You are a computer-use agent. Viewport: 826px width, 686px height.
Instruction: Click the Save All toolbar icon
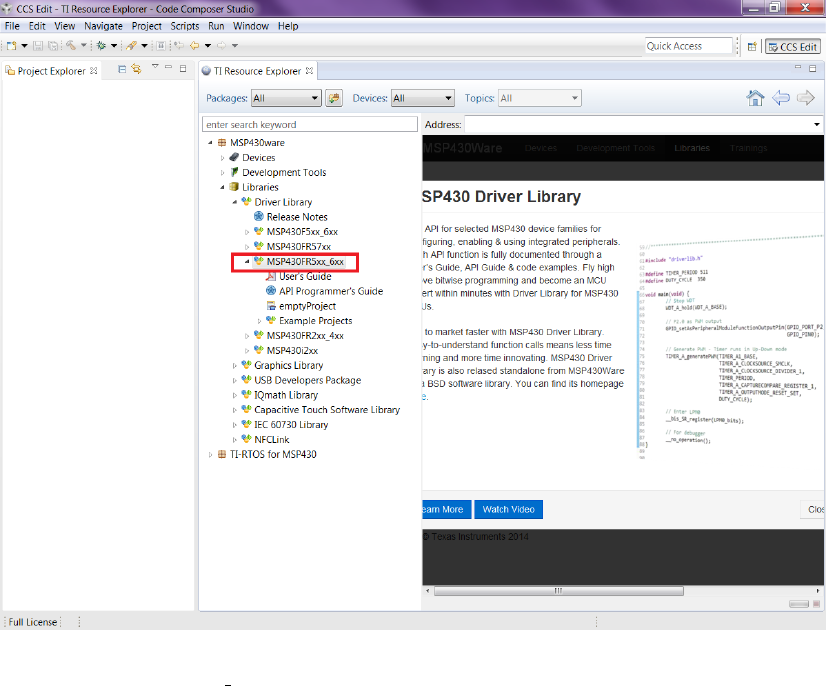point(53,46)
